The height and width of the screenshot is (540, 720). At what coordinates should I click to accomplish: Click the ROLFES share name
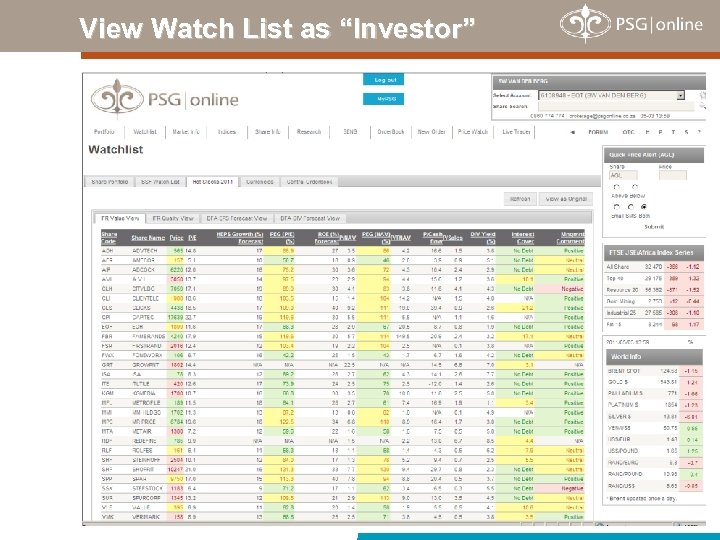point(142,450)
